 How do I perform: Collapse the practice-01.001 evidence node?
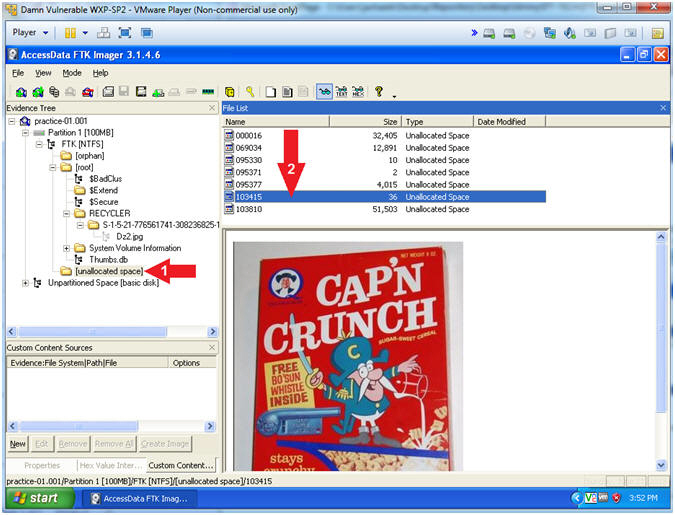pos(12,121)
